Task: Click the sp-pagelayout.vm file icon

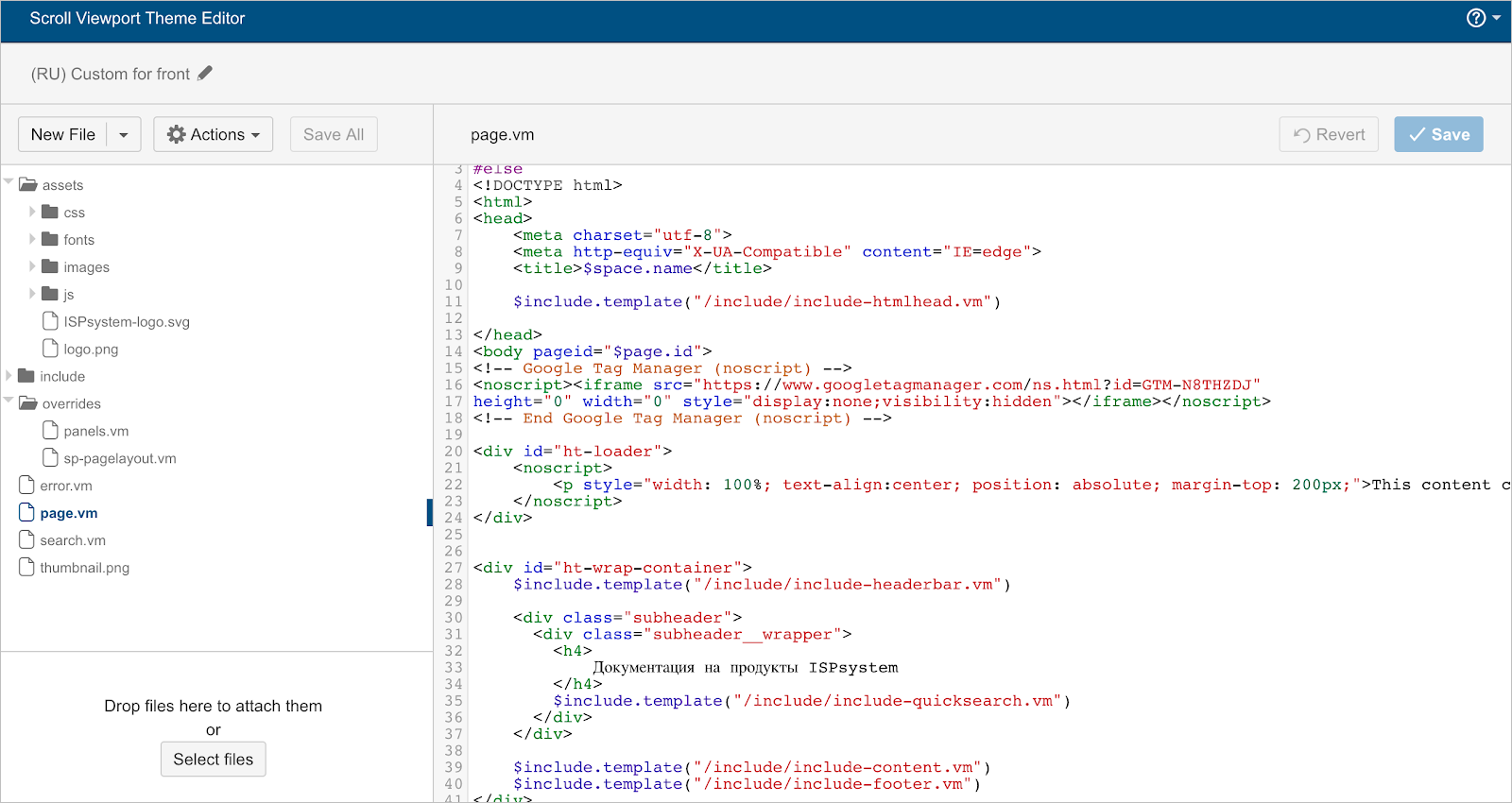Action: [50, 458]
